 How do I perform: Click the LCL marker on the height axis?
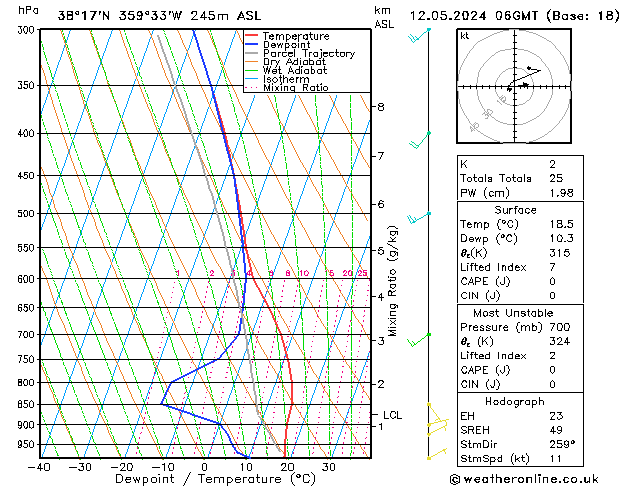(393, 415)
